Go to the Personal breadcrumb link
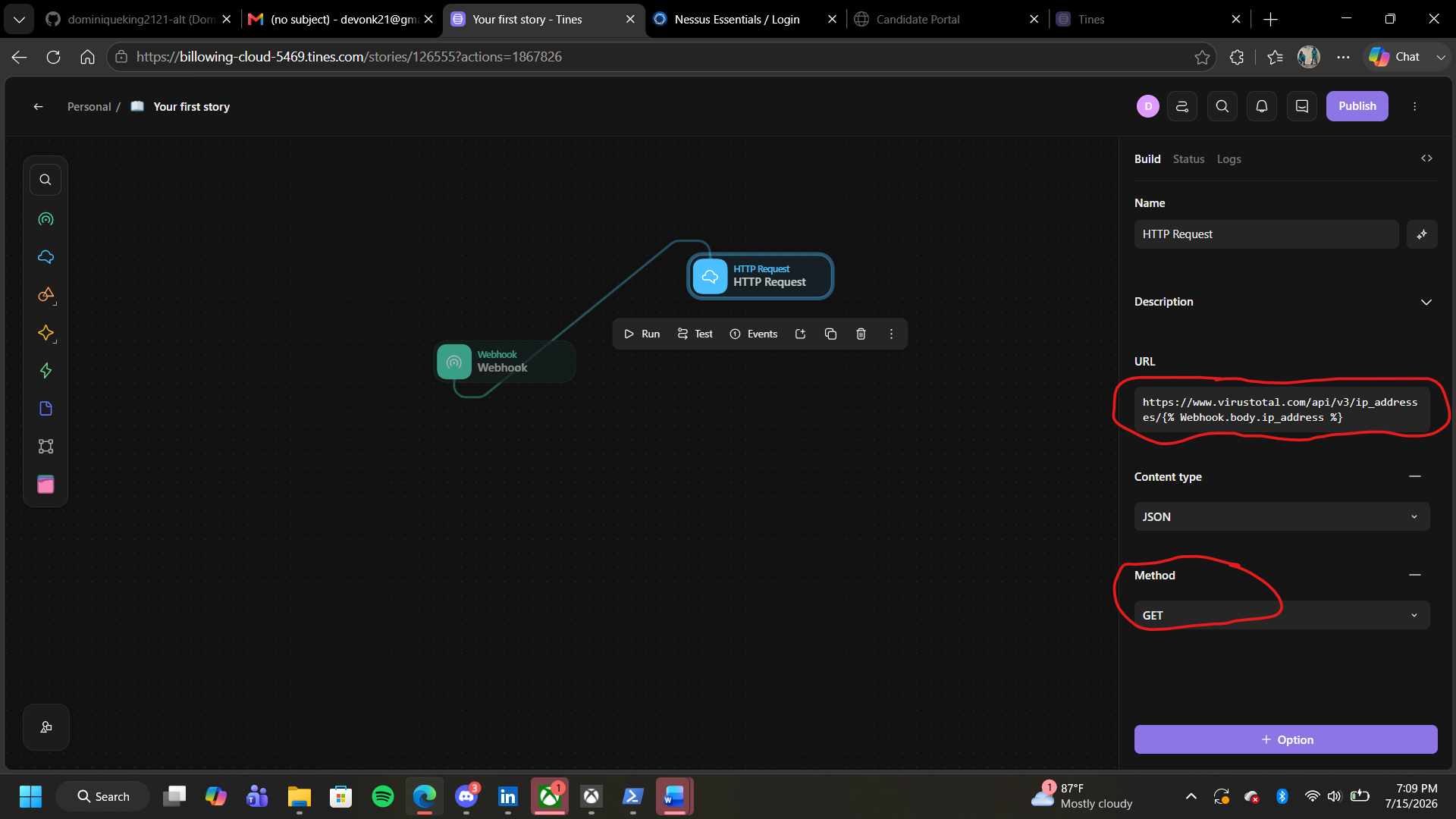This screenshot has width=1456, height=819. click(89, 107)
